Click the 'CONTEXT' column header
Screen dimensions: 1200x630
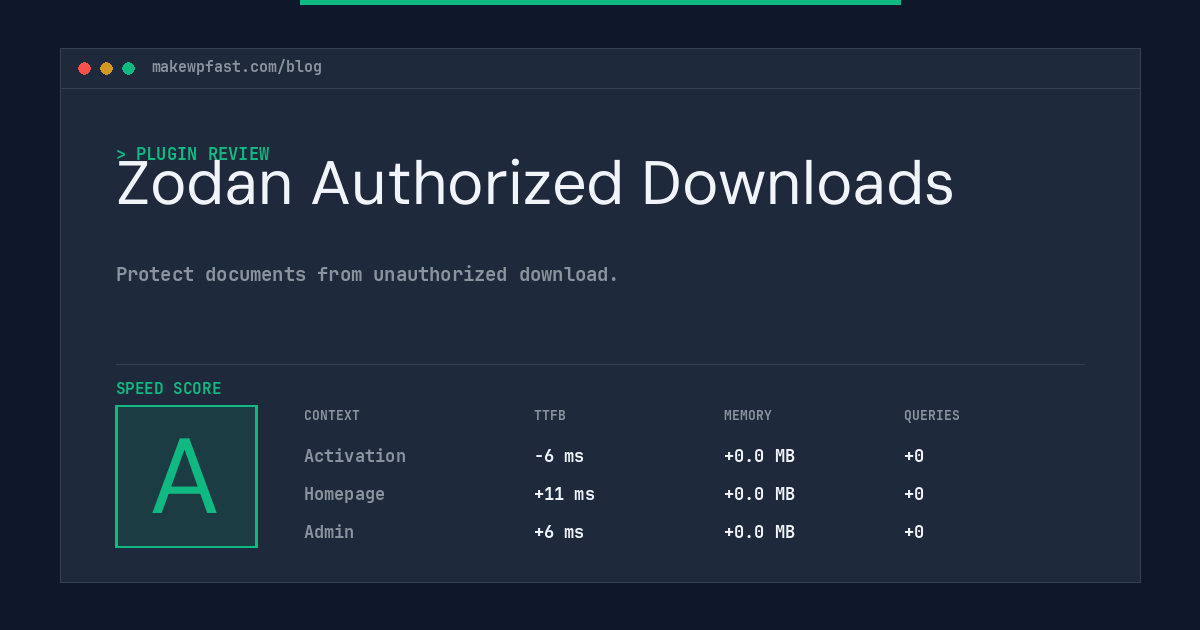click(x=332, y=416)
